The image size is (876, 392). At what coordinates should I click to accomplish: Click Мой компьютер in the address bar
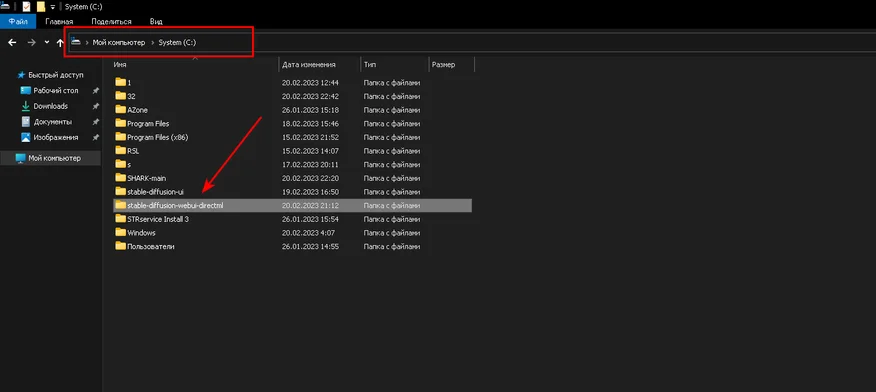tap(118, 42)
